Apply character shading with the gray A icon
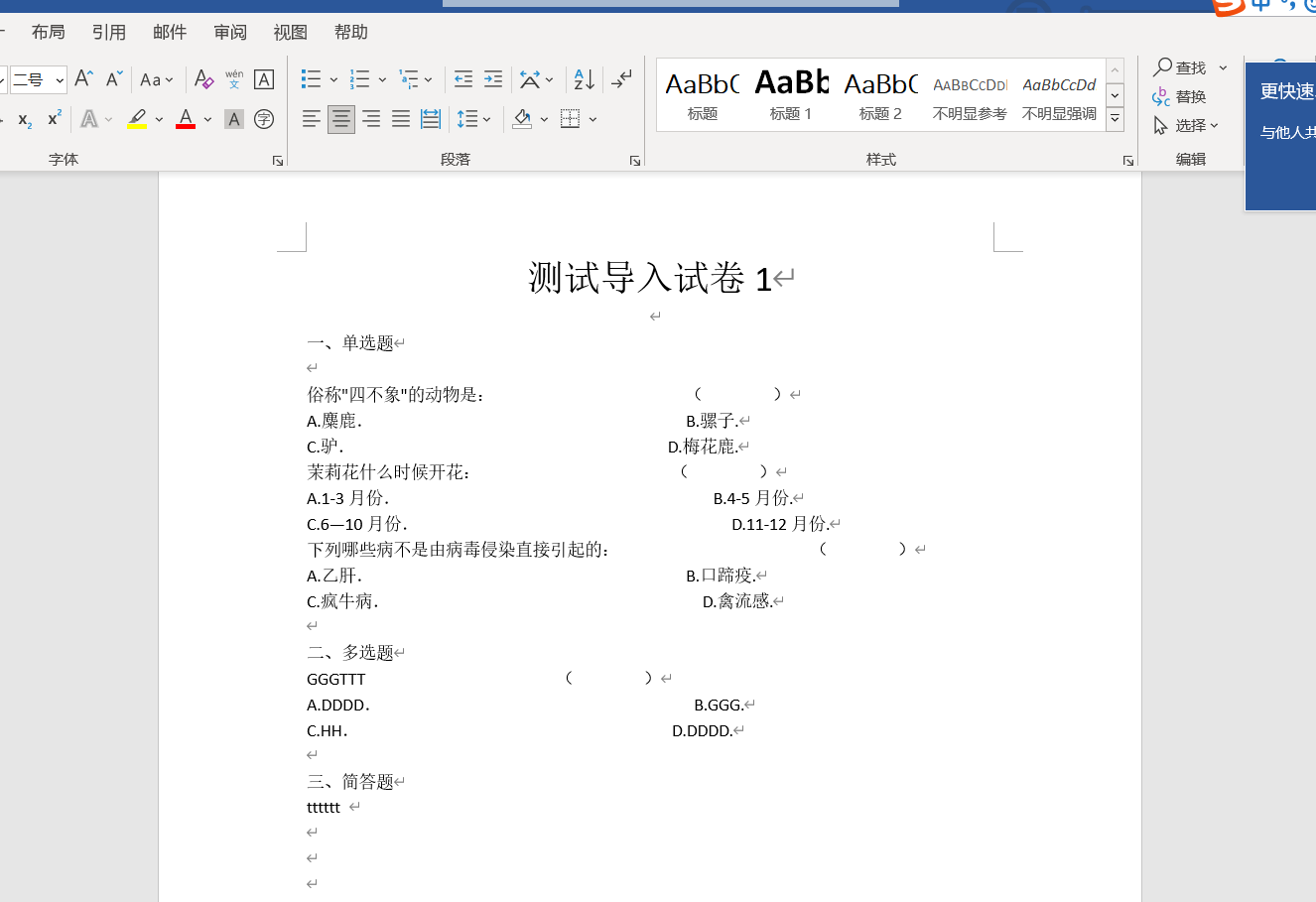This screenshot has width=1316, height=902. click(234, 119)
